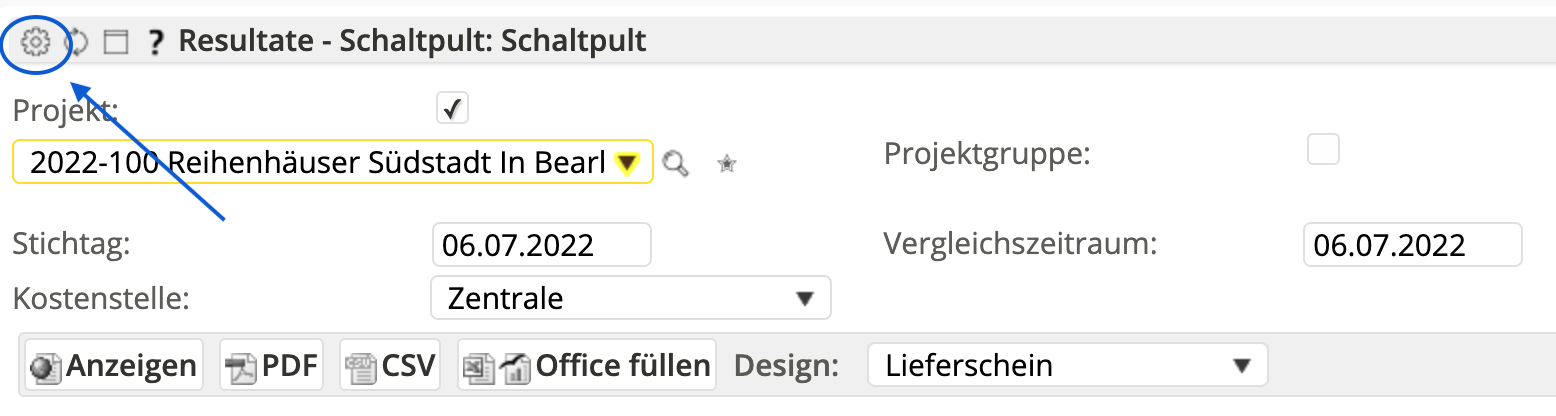
Task: Open help via question mark icon
Action: pyautogui.click(x=155, y=42)
